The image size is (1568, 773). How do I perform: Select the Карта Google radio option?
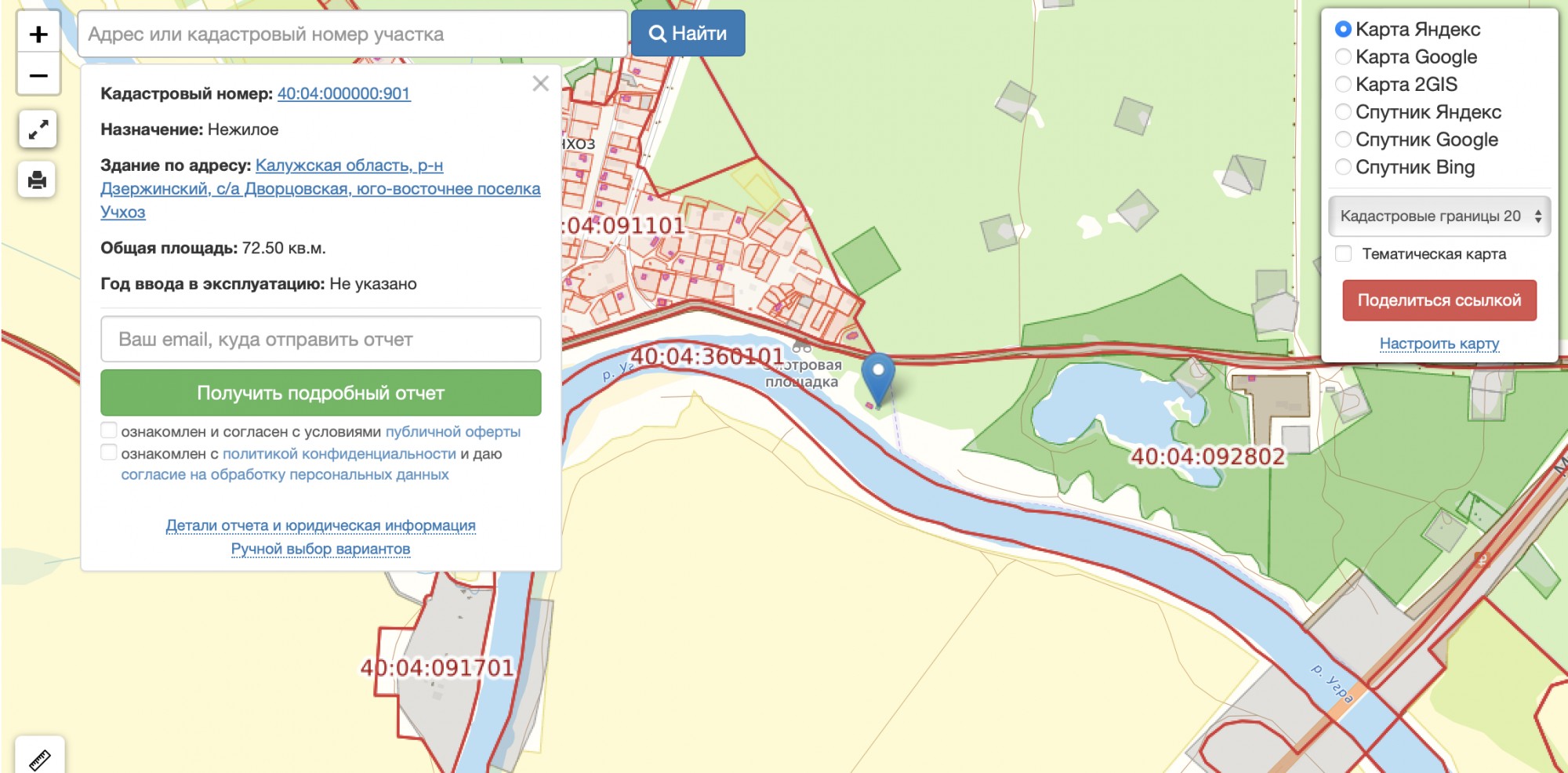click(1343, 57)
